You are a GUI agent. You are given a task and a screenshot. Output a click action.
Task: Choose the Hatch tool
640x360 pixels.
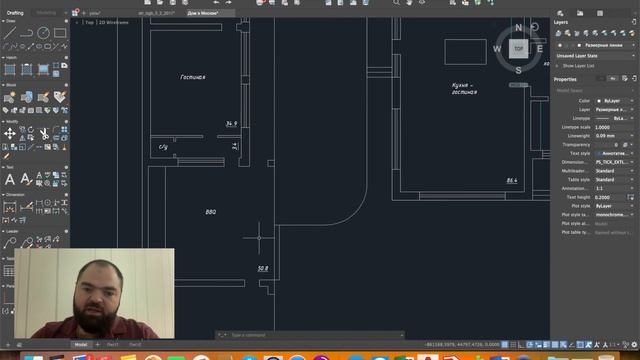pyautogui.click(x=10, y=69)
